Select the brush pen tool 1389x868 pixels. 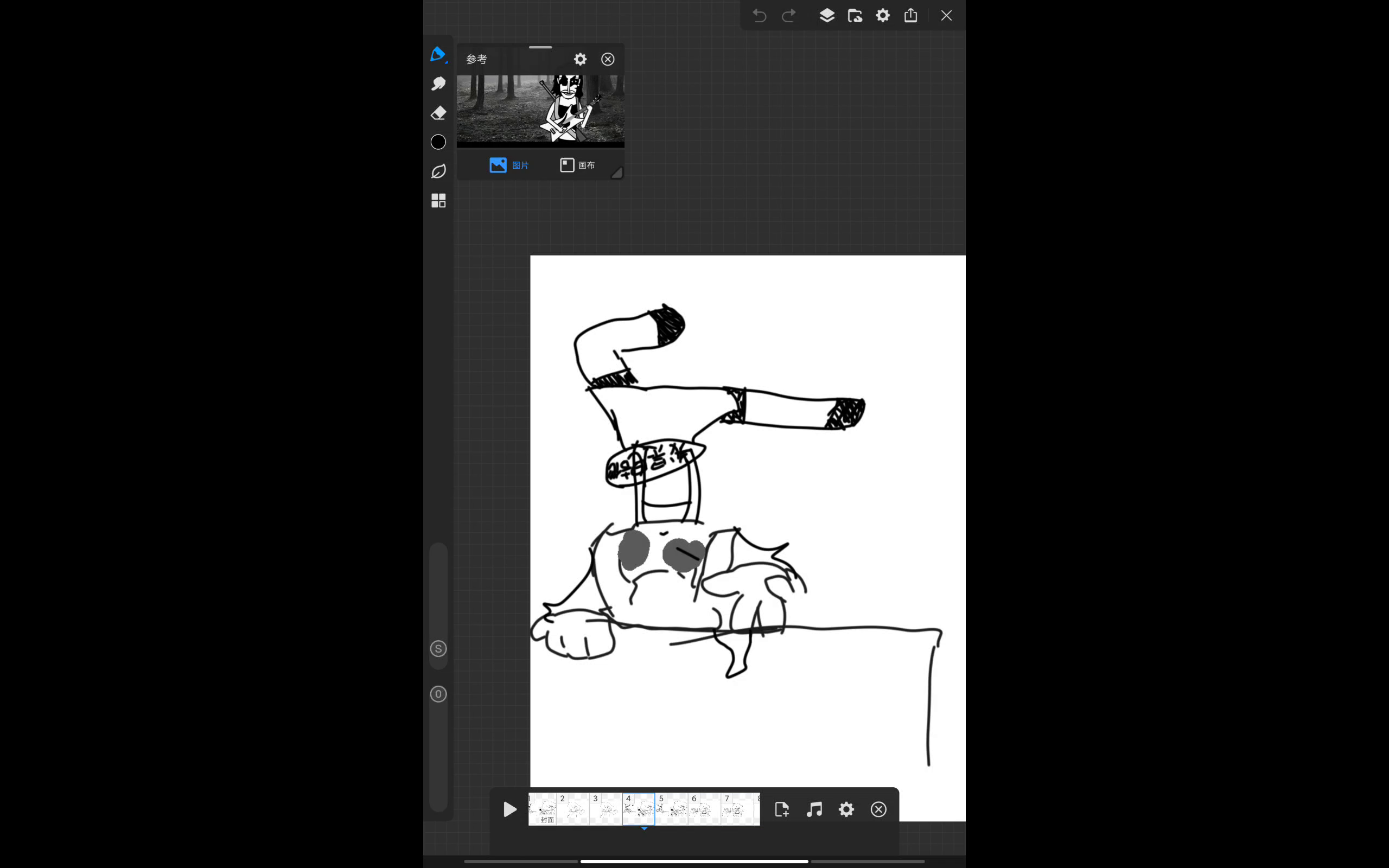tap(438, 55)
